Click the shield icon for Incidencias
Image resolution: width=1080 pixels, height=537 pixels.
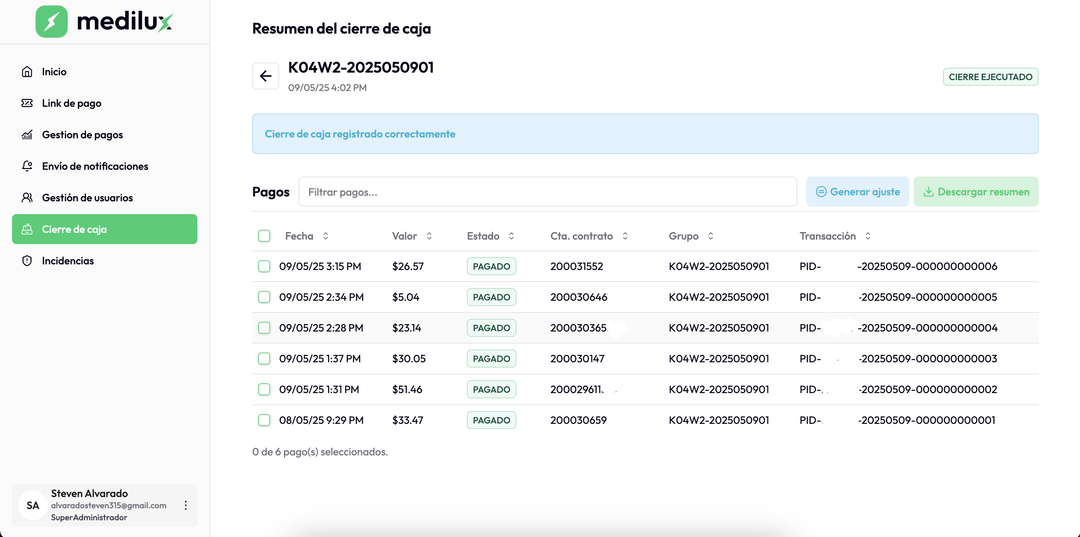click(27, 261)
